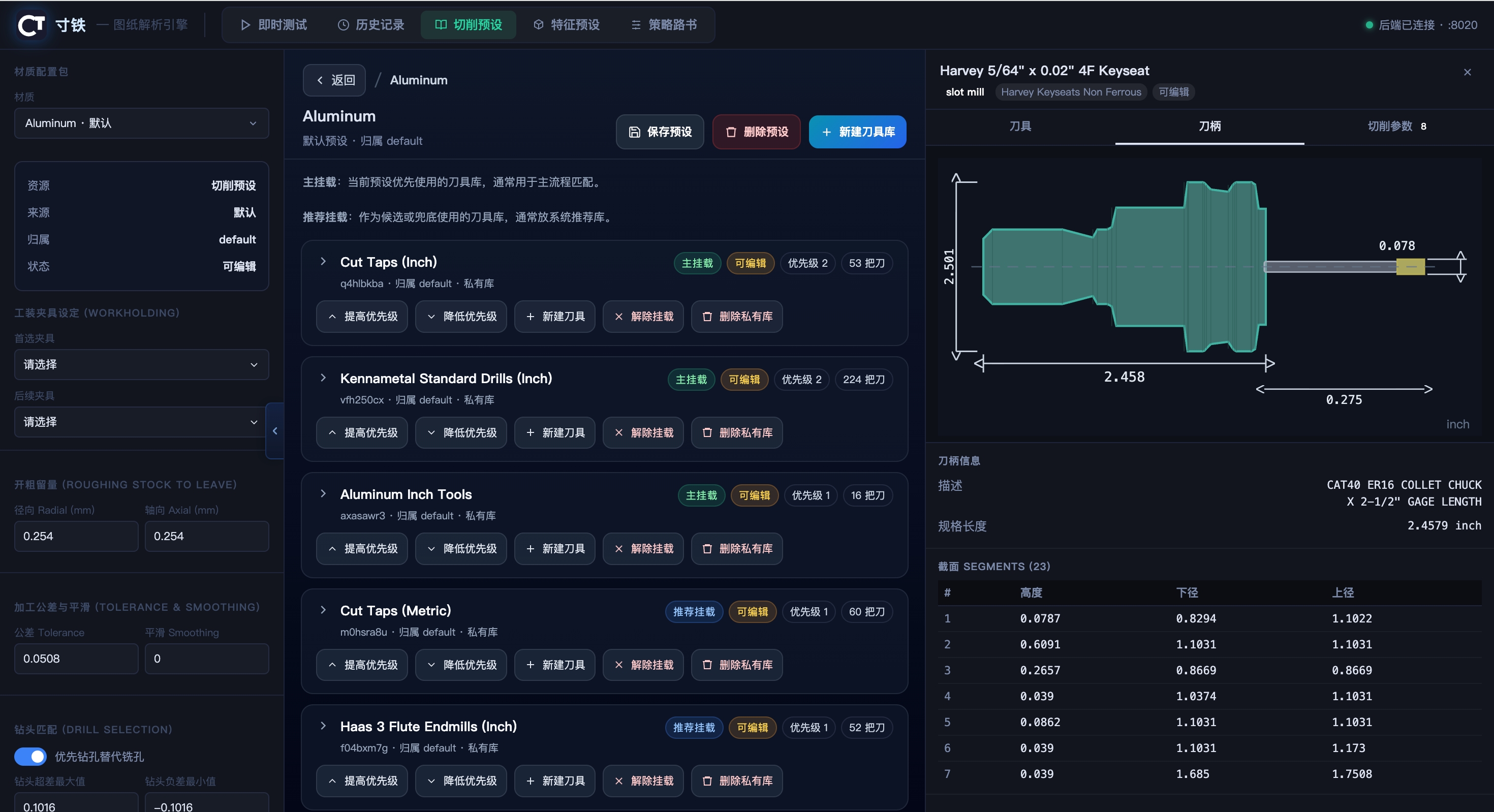
Task: Toggle 优先钻孔替代铣孔 switch
Action: 30,756
